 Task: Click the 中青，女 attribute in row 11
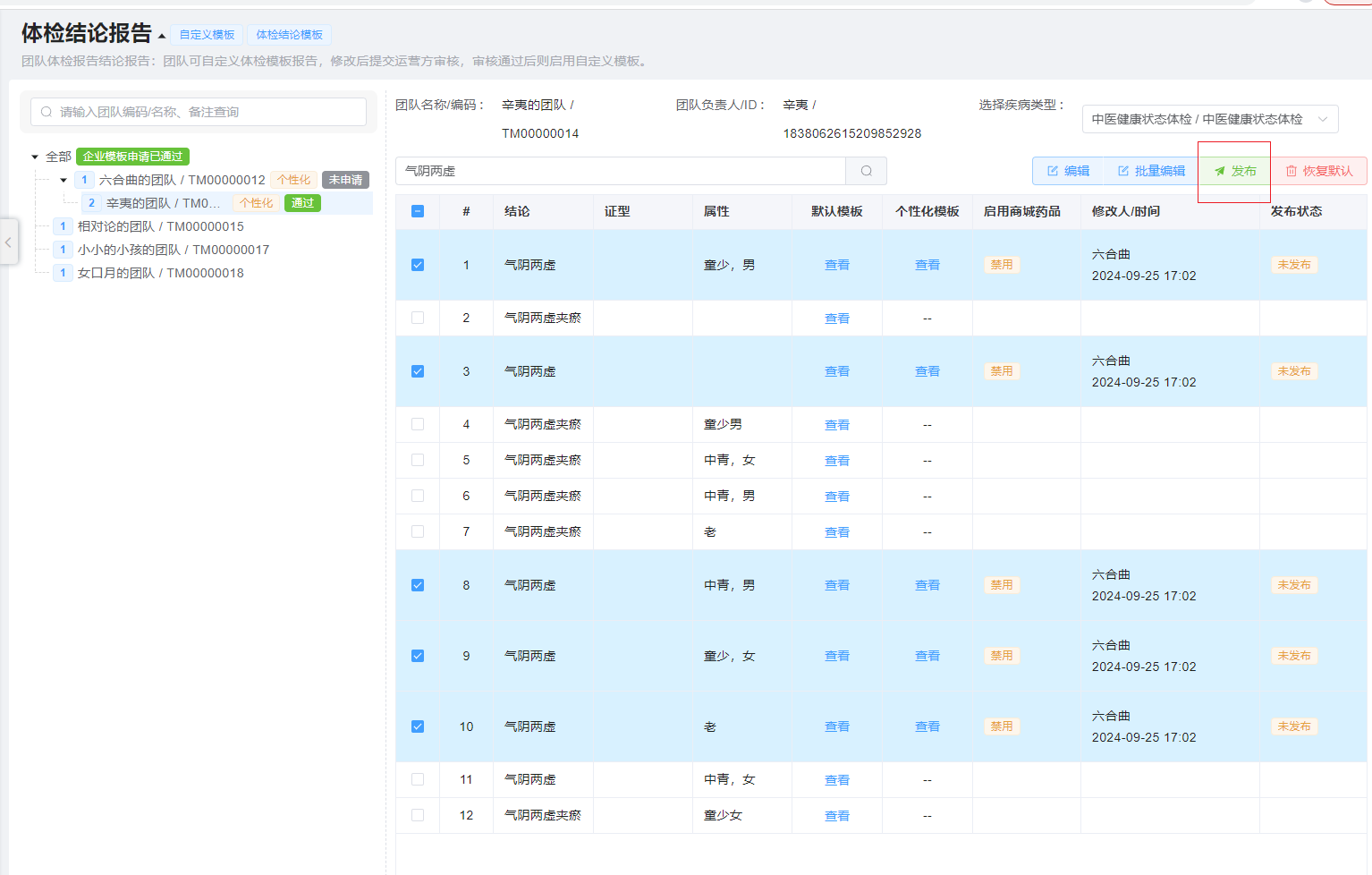(x=730, y=779)
